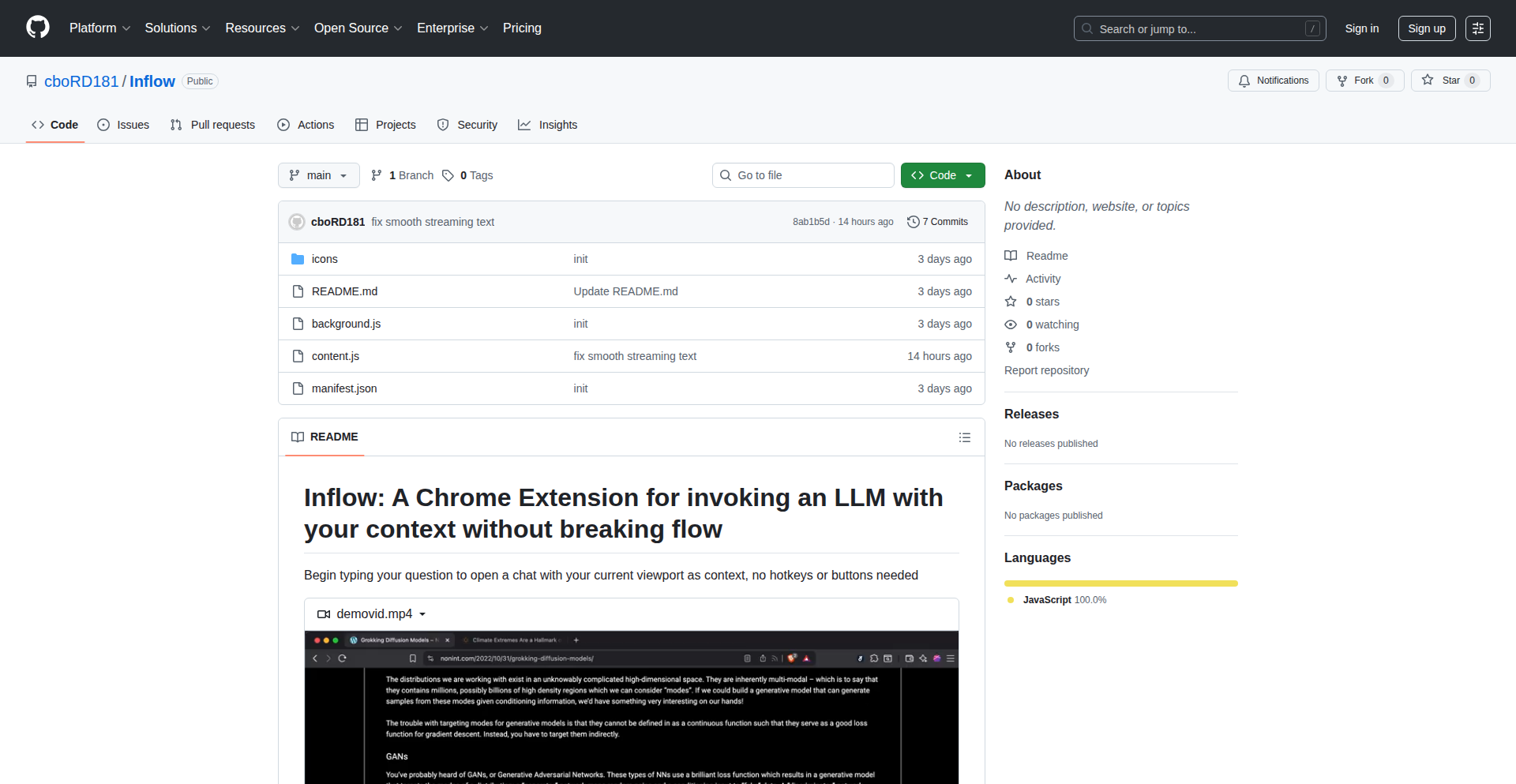Click the repository icon before cboRD181
The image size is (1516, 784).
point(32,81)
